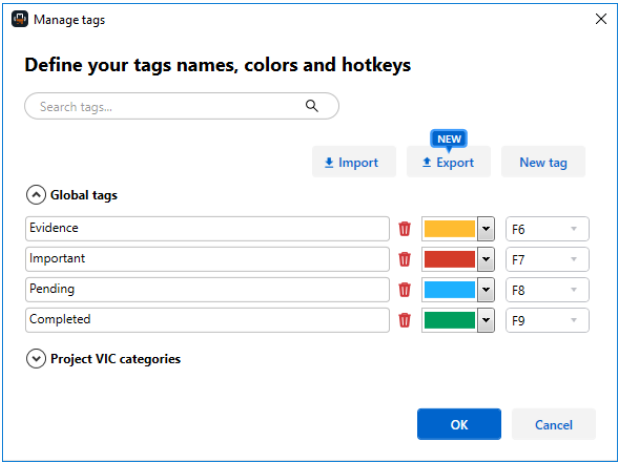
Task: Click the search magnifier icon
Action: (312, 106)
